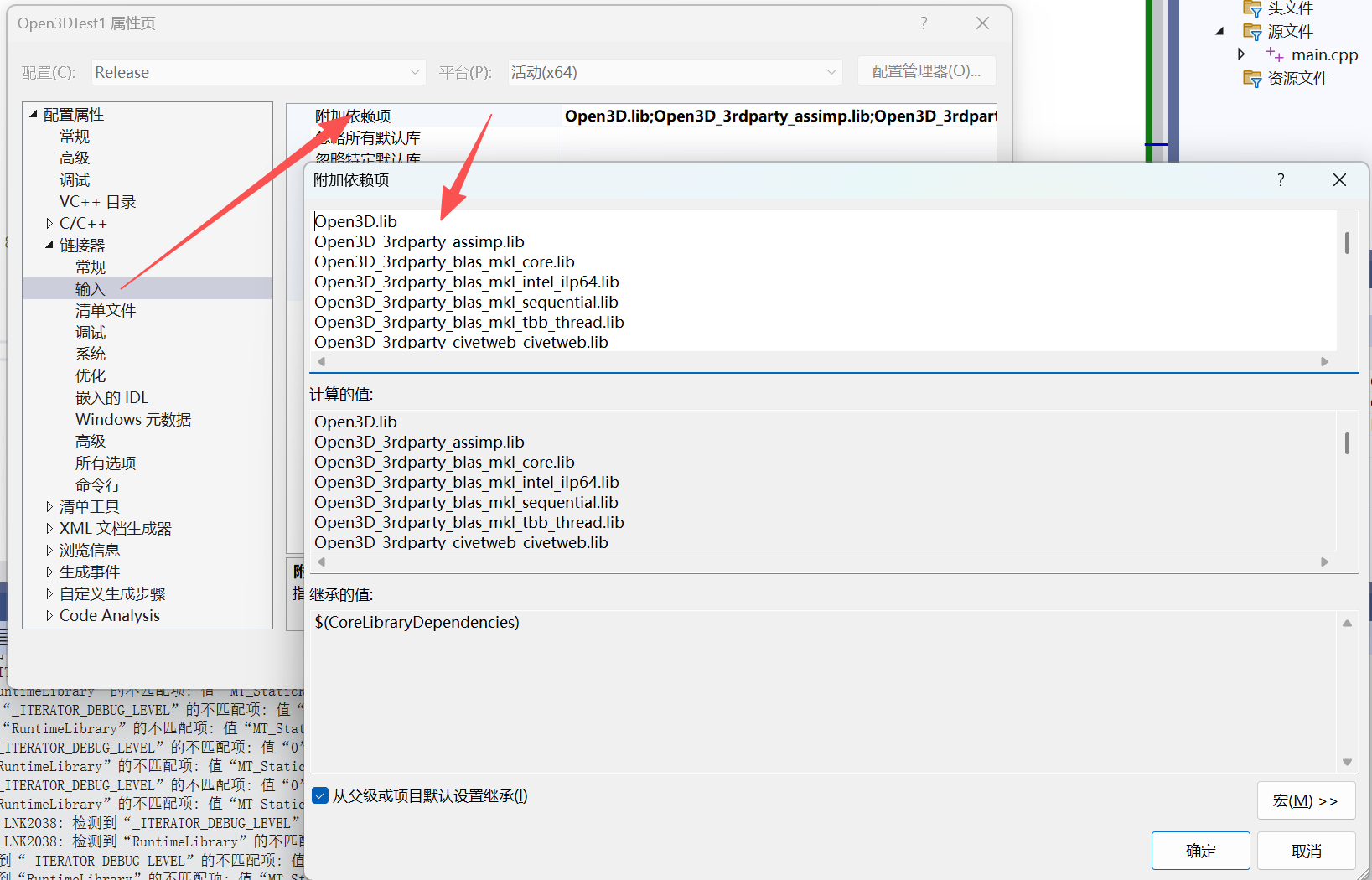The height and width of the screenshot is (880, 1372).
Task: Select 系统 under 链接器
Action: coord(91,355)
